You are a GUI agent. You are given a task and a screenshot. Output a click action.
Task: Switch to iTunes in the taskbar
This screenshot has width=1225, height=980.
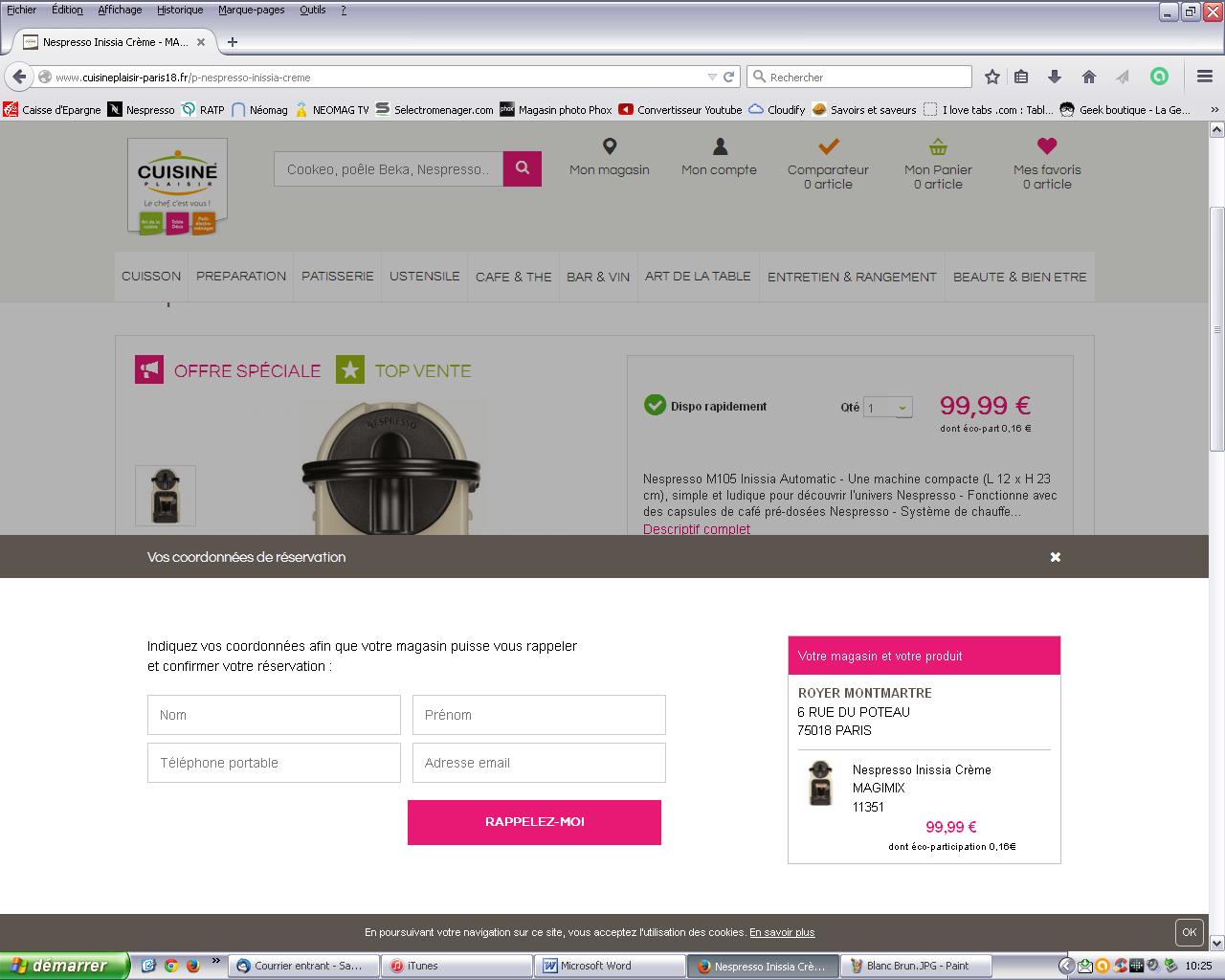pyautogui.click(x=457, y=966)
